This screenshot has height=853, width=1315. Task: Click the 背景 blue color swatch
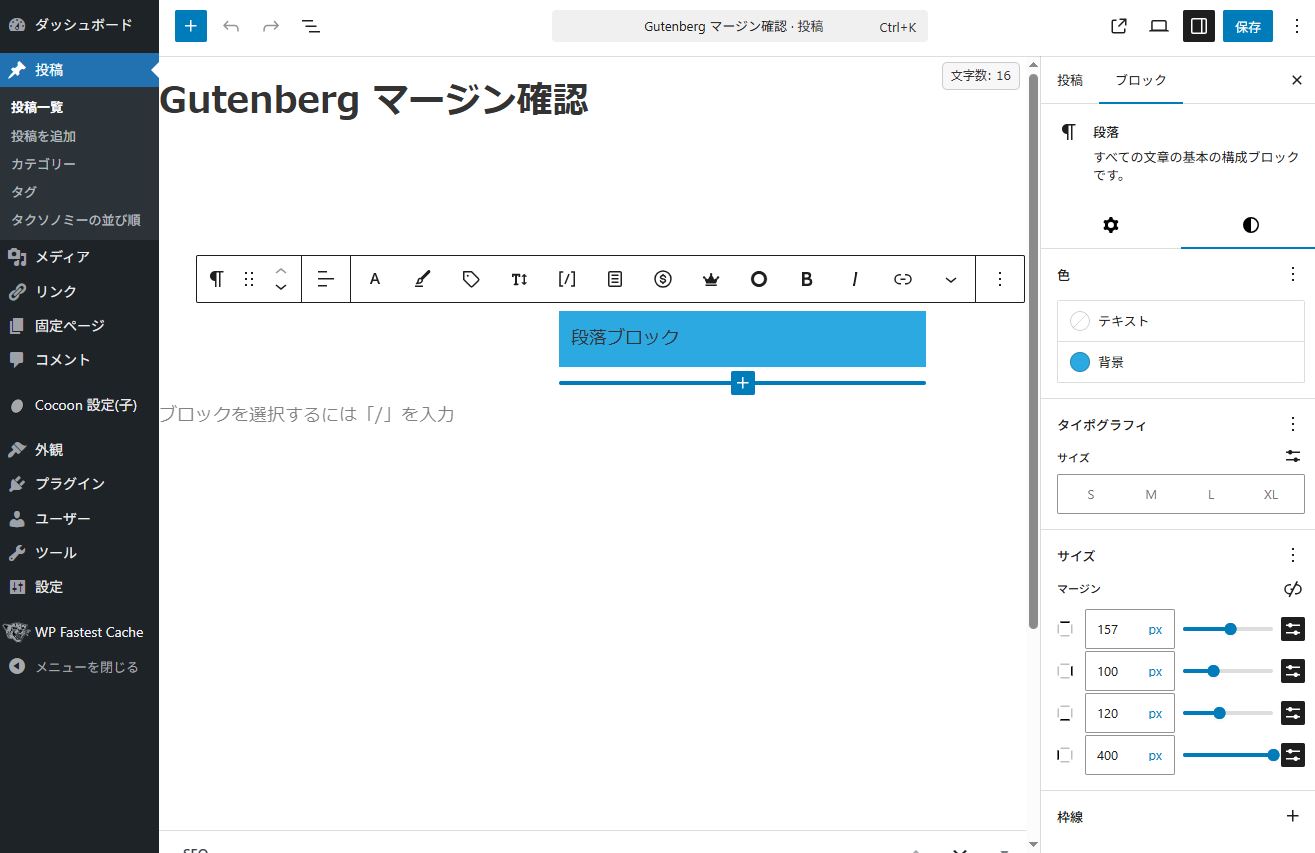coord(1080,362)
